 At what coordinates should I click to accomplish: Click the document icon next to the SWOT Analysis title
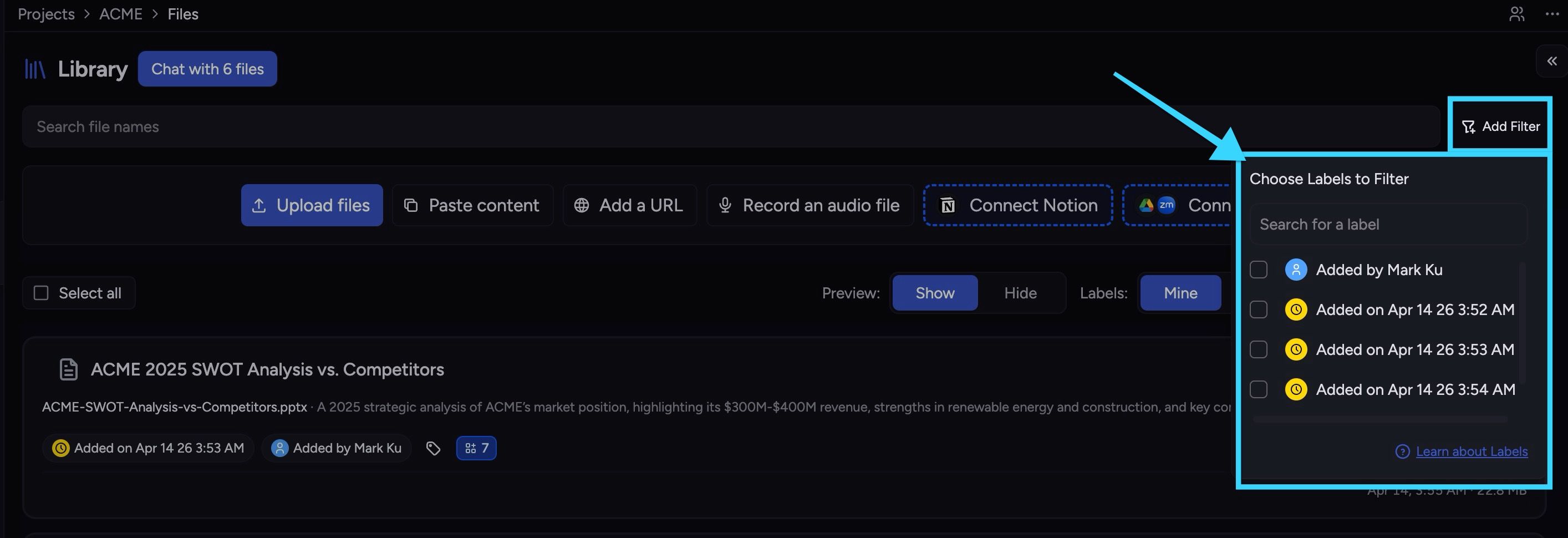(x=68, y=369)
